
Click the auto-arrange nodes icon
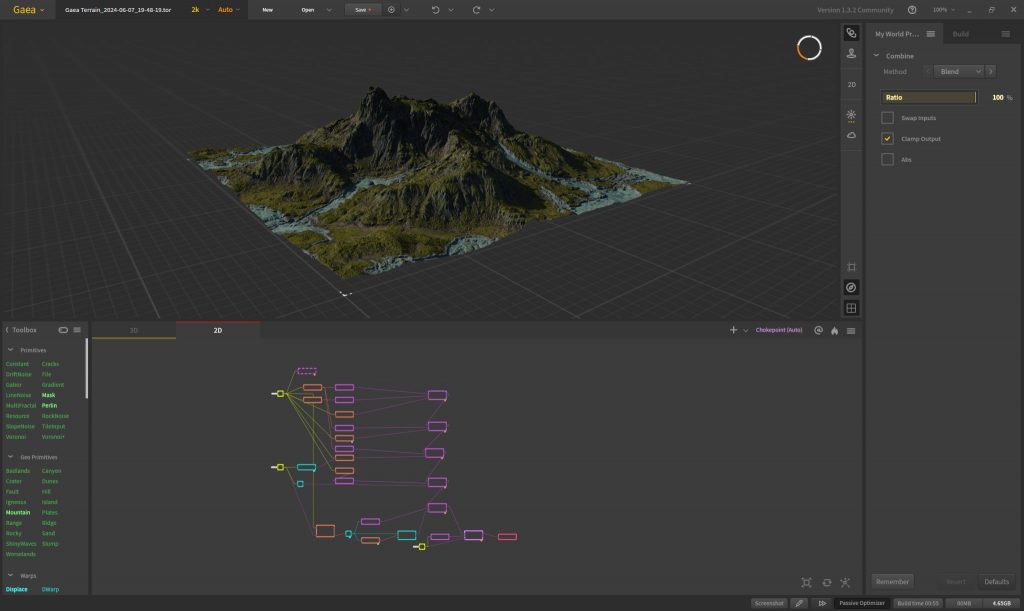pyautogui.click(x=846, y=582)
